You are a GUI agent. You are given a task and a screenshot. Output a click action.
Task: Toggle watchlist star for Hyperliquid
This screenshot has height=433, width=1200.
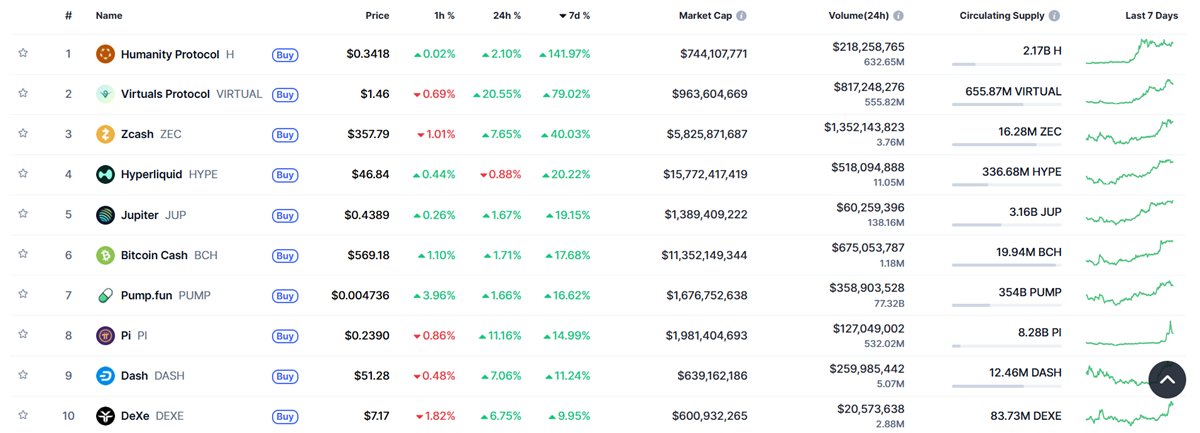point(23,174)
